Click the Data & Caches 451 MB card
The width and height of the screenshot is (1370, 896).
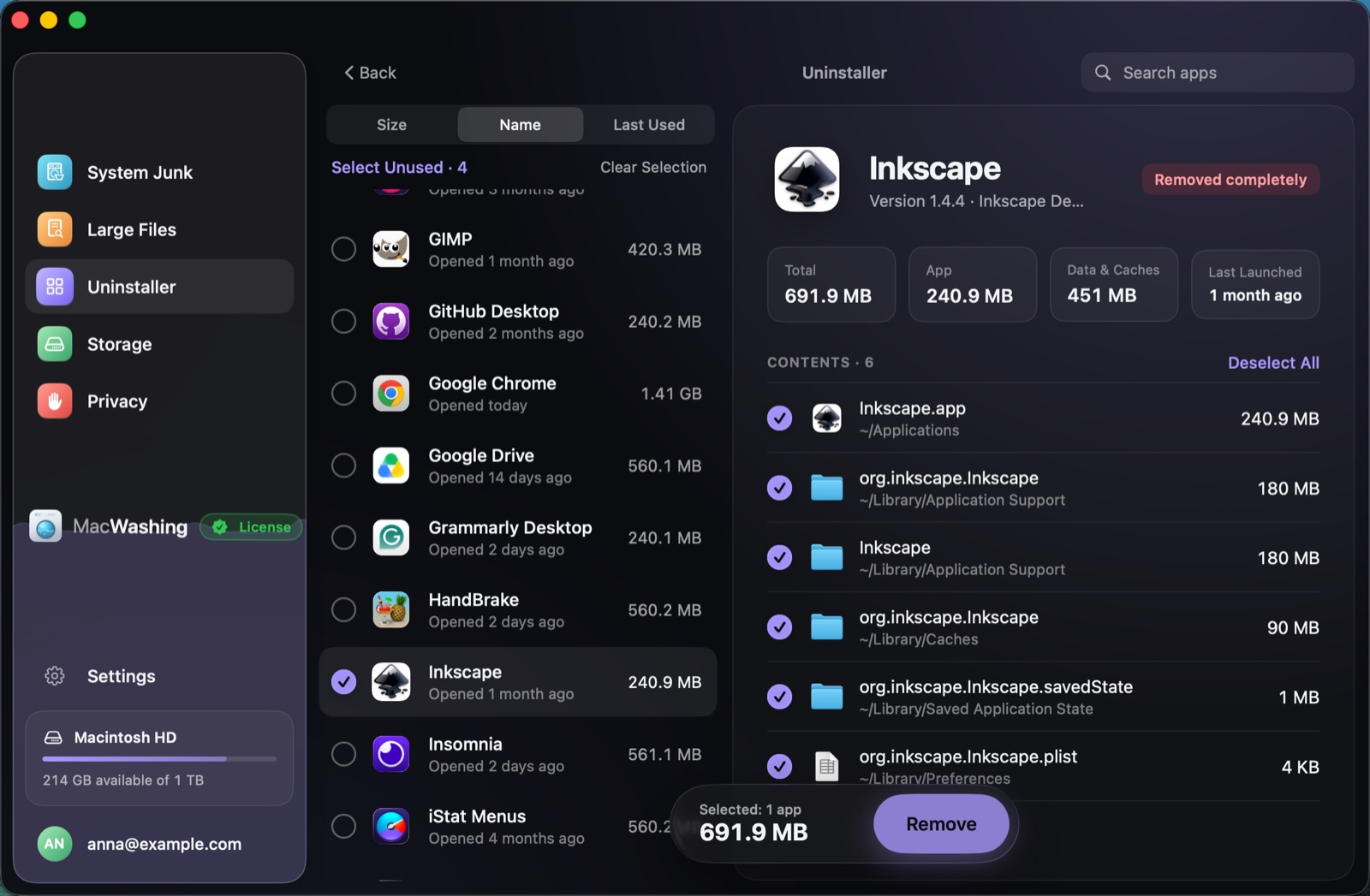pos(1114,285)
